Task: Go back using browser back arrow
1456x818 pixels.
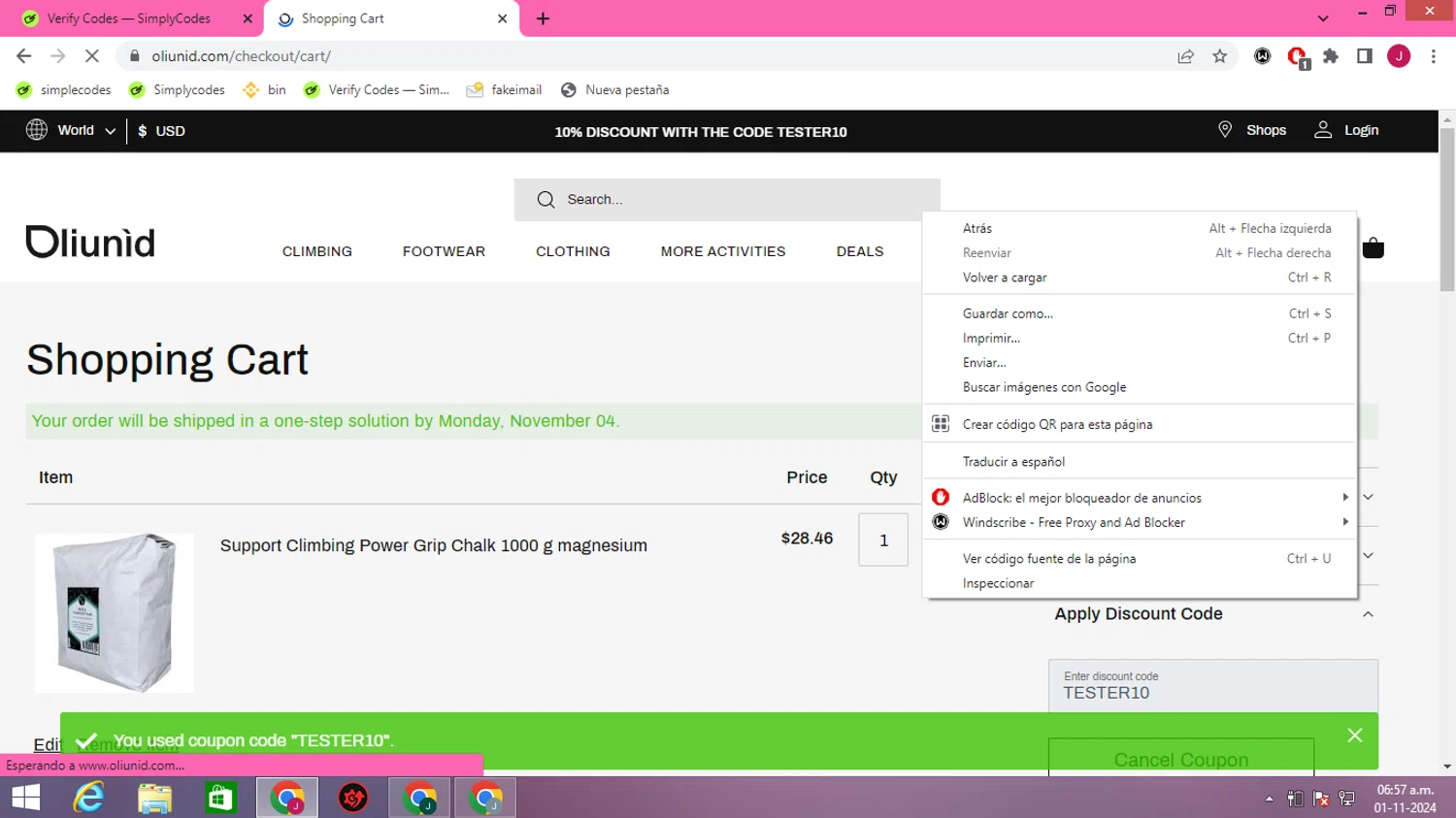Action: pyautogui.click(x=24, y=56)
